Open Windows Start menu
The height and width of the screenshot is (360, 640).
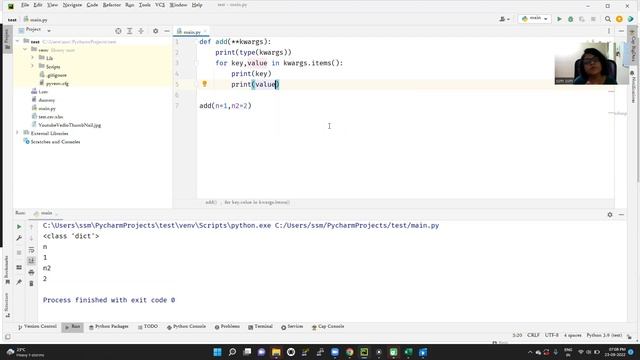pyautogui.click(x=217, y=352)
